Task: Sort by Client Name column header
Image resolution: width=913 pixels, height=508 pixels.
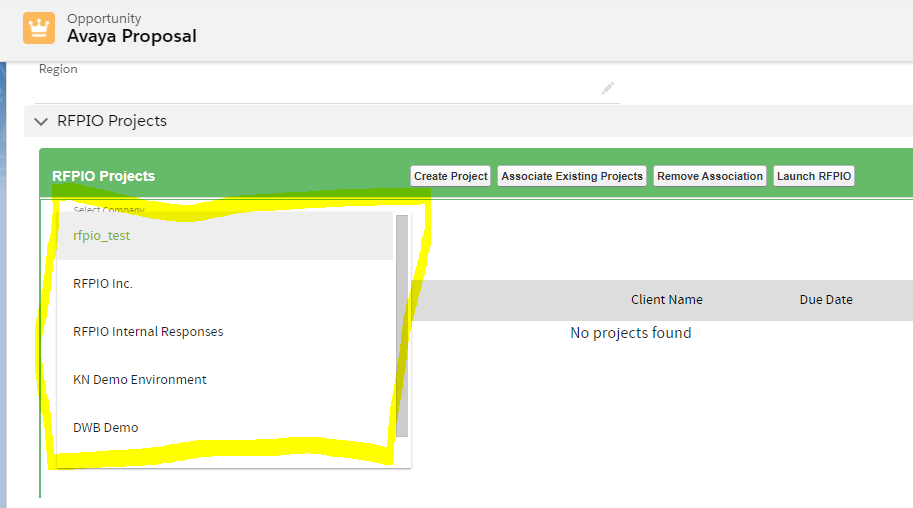Action: point(667,299)
